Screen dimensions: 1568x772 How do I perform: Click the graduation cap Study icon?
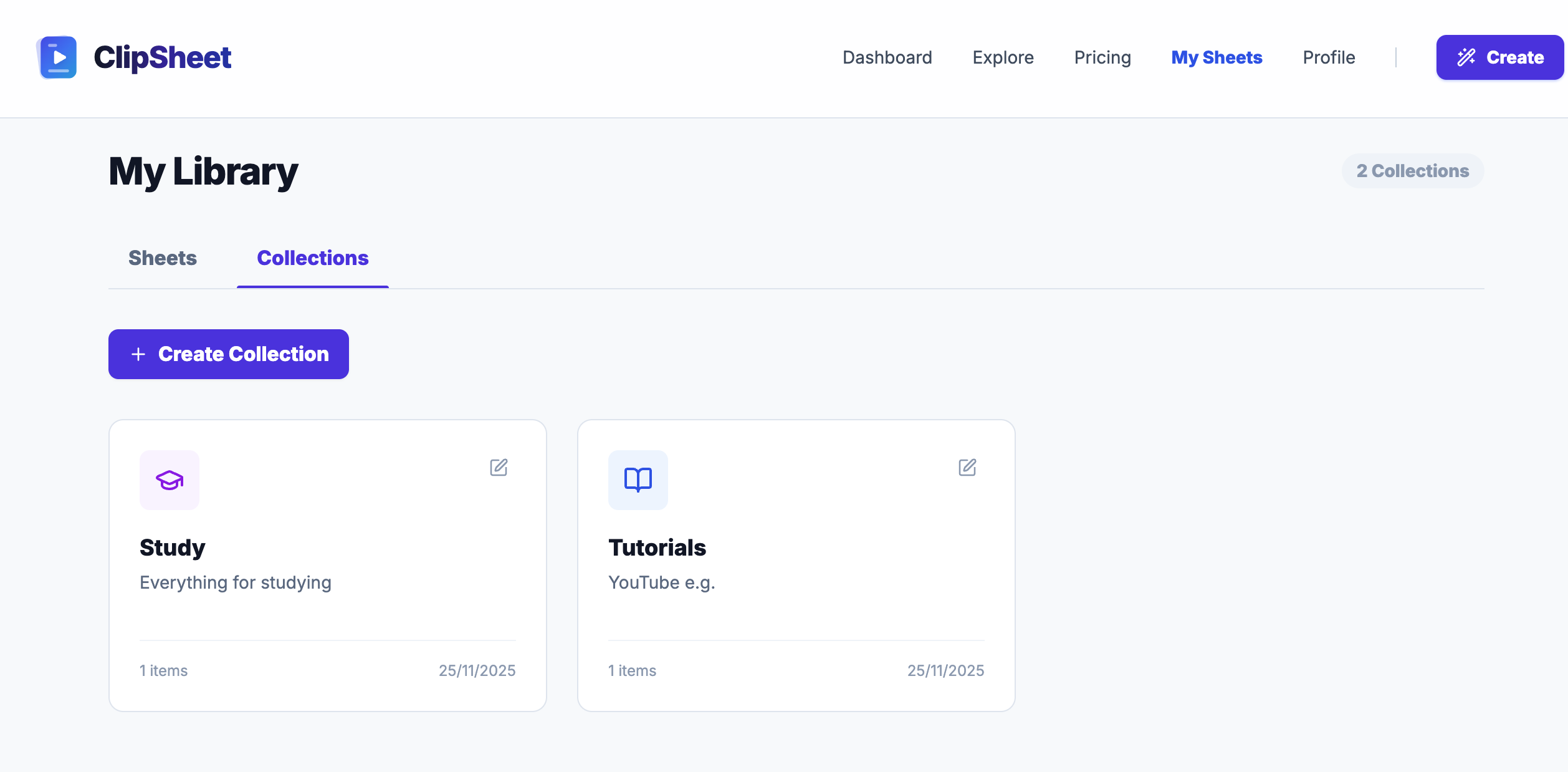point(170,480)
